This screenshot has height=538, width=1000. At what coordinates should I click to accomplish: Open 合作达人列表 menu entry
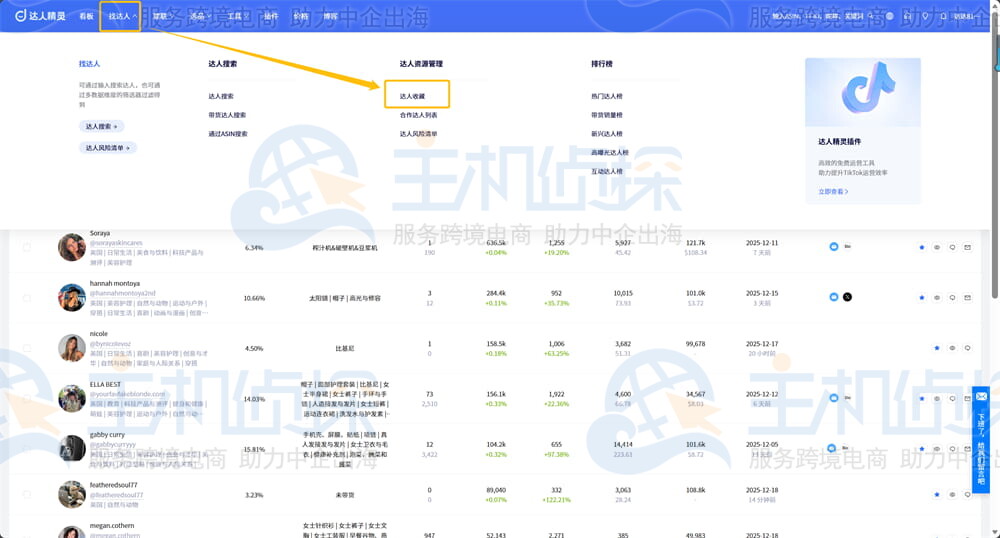click(418, 115)
